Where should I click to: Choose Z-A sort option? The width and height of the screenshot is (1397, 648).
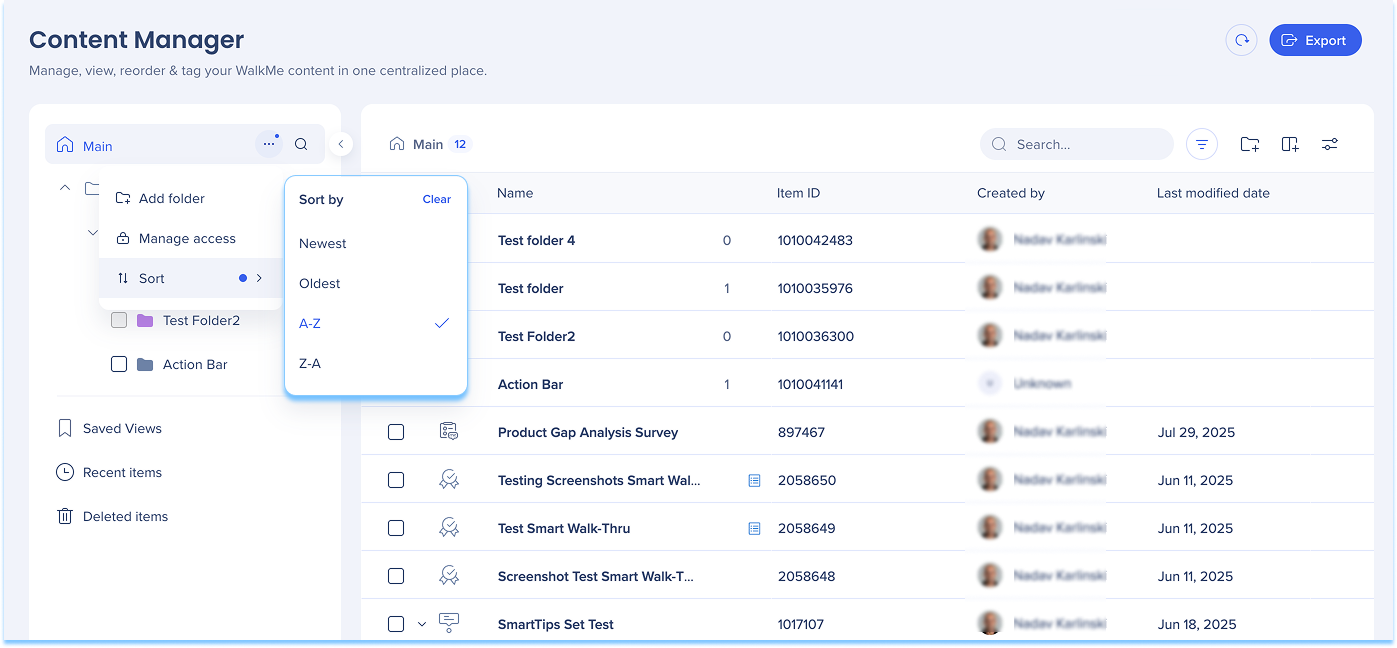[x=310, y=363]
